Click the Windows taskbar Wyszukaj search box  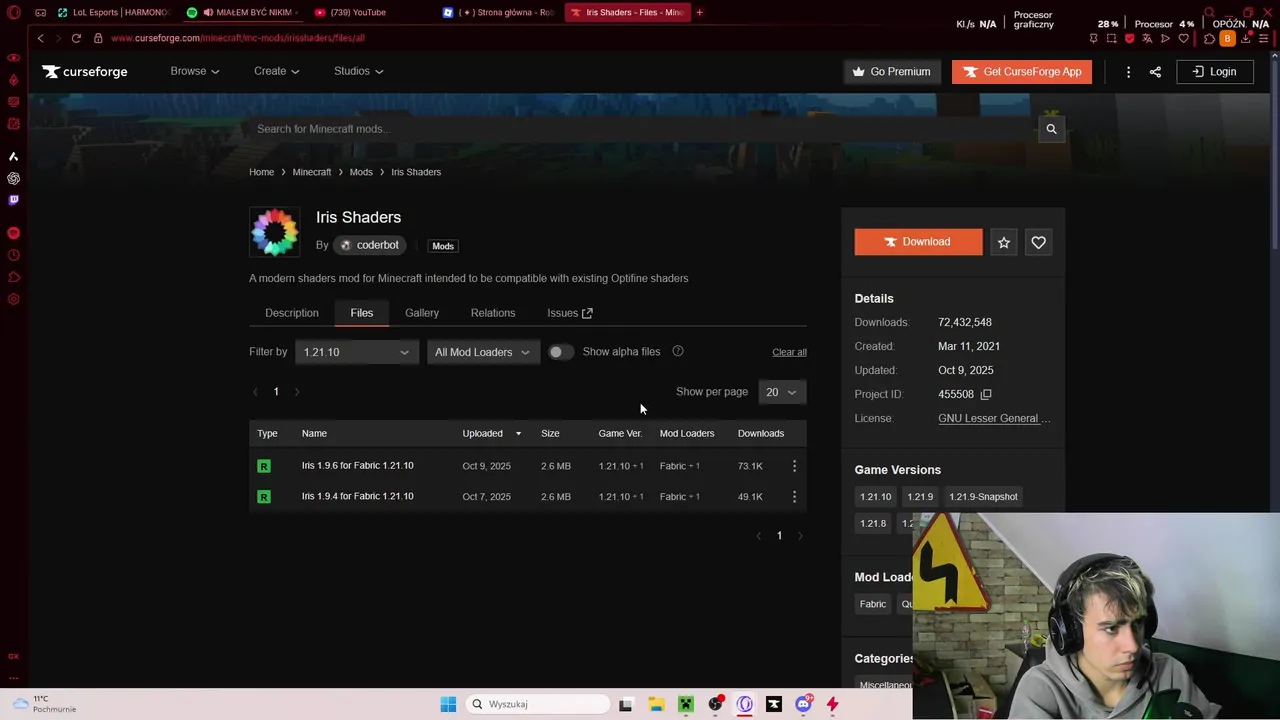(538, 704)
